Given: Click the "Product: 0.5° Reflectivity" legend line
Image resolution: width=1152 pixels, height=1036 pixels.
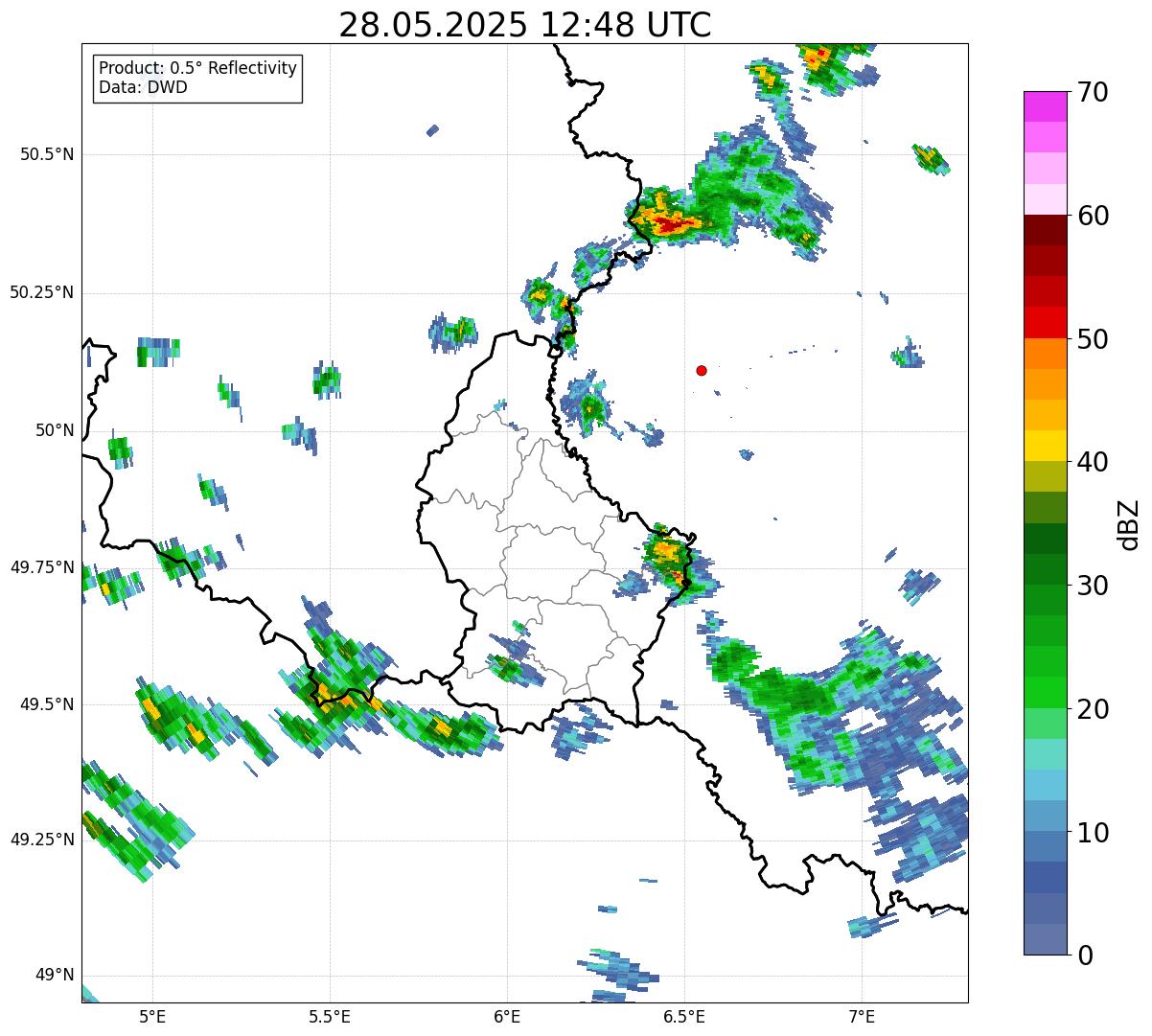Looking at the screenshot, I should [x=197, y=69].
